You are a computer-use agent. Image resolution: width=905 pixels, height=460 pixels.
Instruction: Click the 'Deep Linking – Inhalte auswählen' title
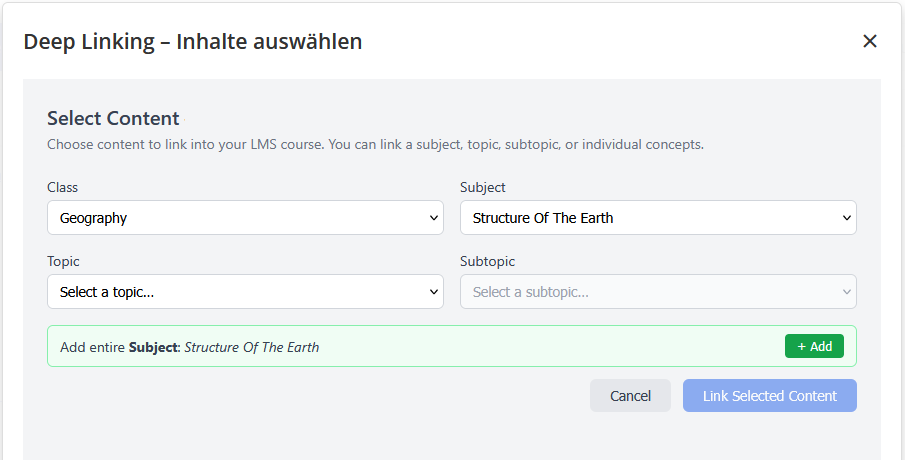pos(193,42)
